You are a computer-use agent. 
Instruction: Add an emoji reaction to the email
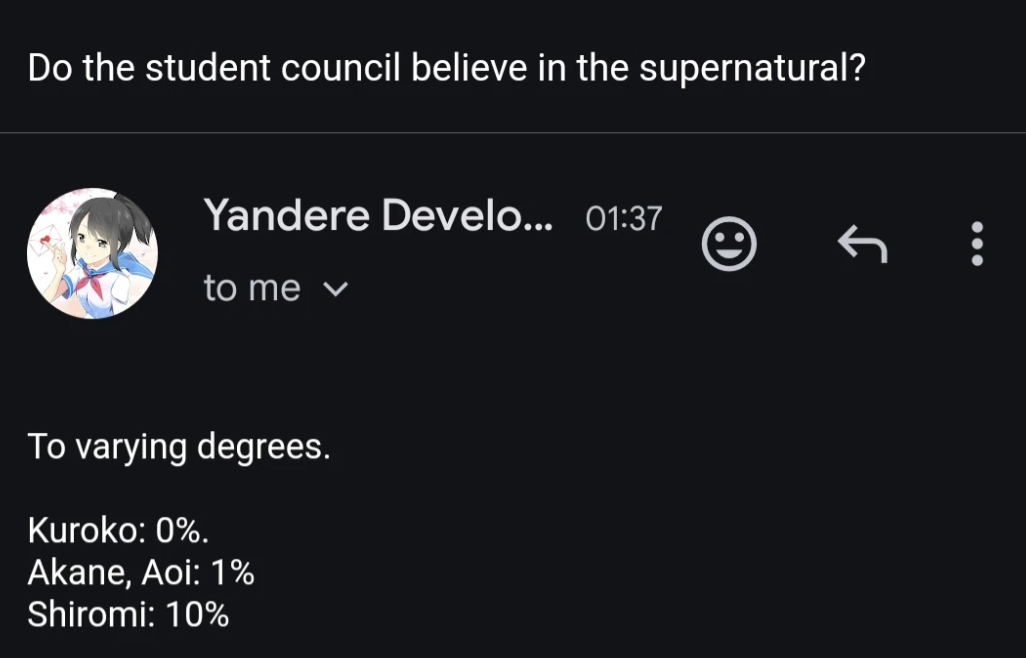(729, 244)
